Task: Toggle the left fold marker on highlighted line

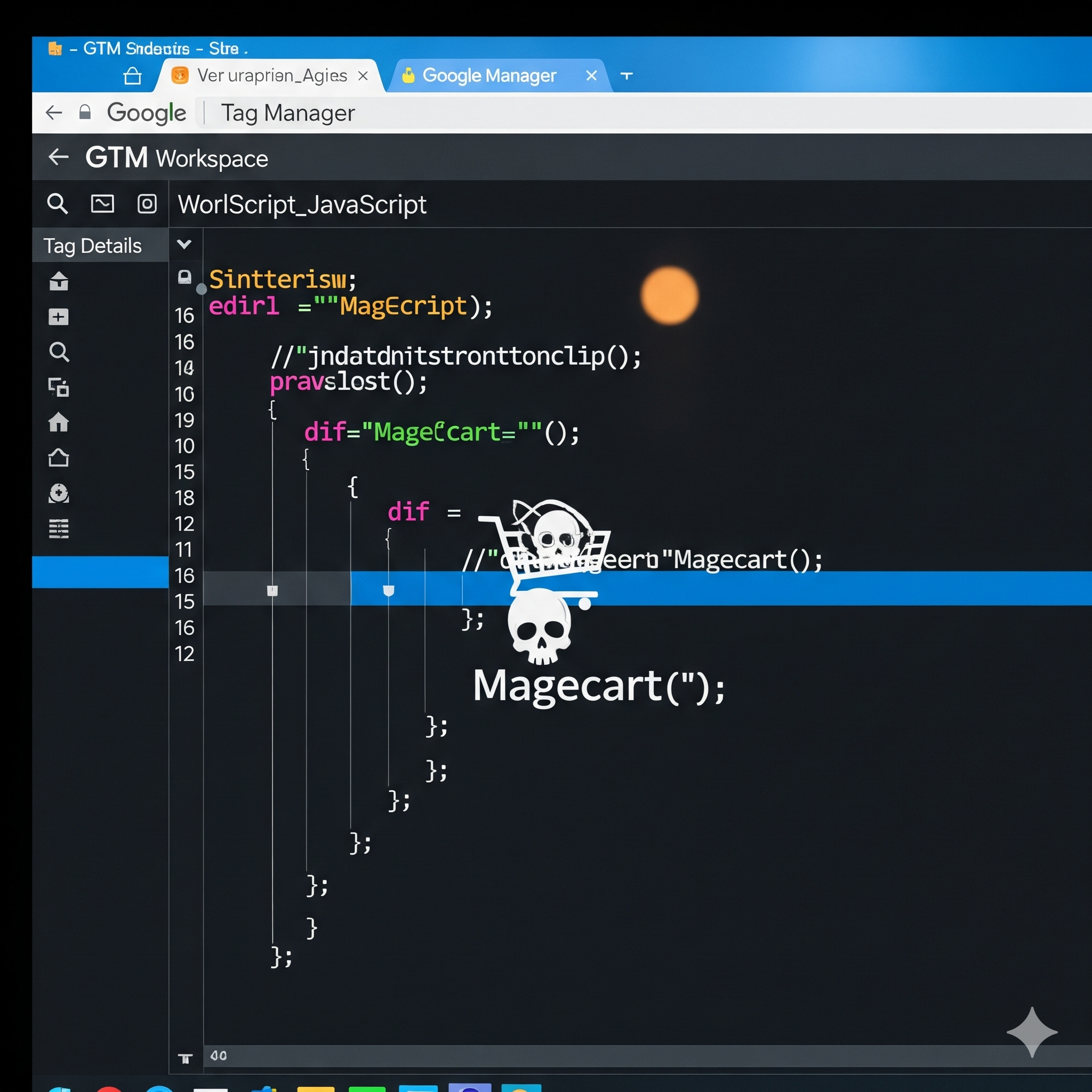Action: tap(272, 591)
